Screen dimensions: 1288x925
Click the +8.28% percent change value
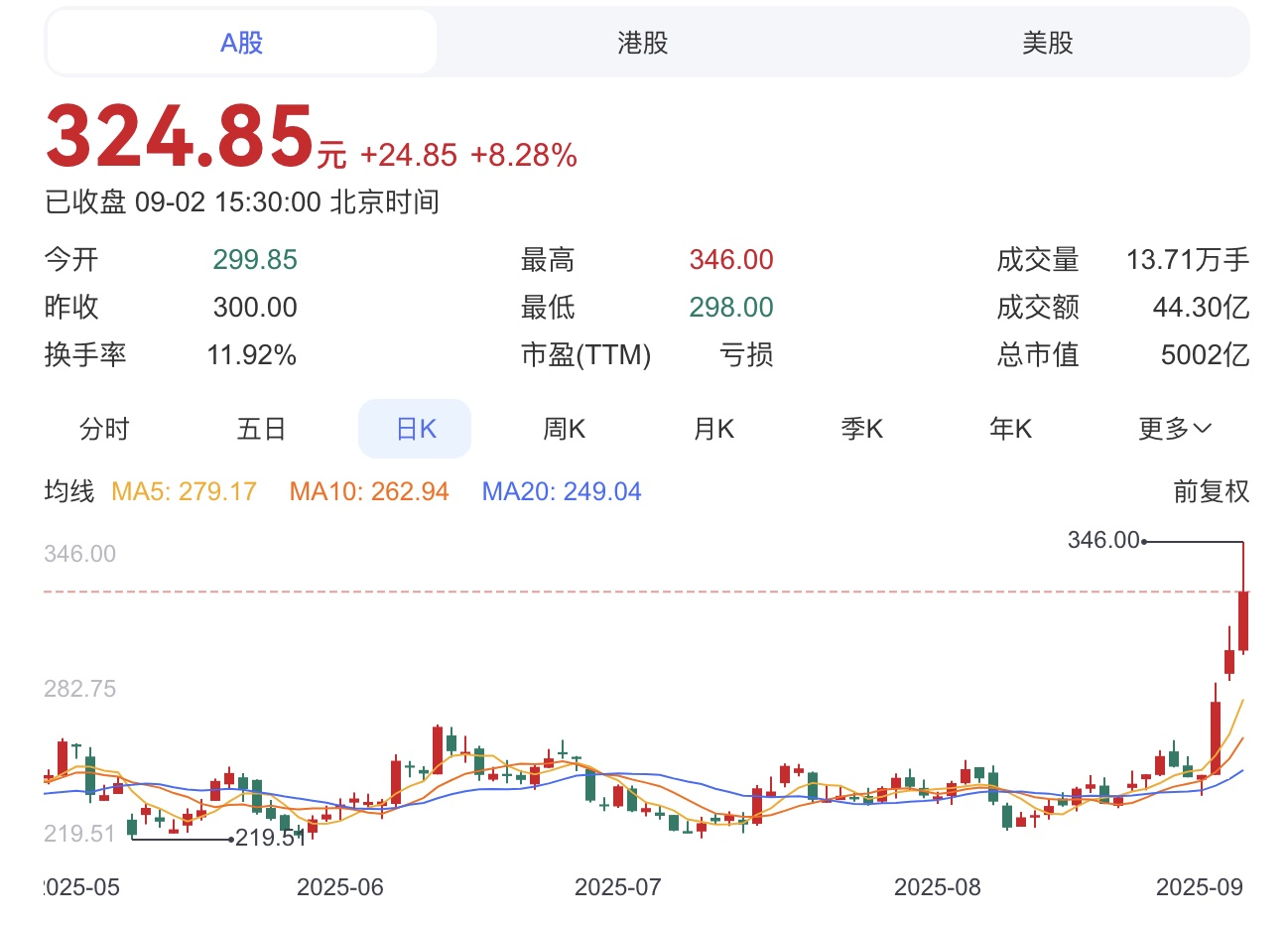tap(524, 155)
